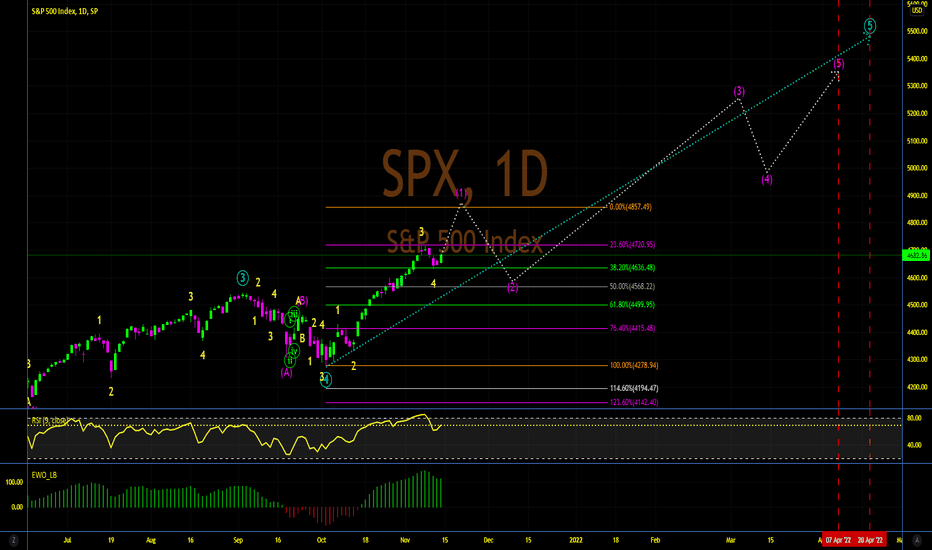Select the magenta (4) wave label
932x550 pixels.
tap(767, 179)
